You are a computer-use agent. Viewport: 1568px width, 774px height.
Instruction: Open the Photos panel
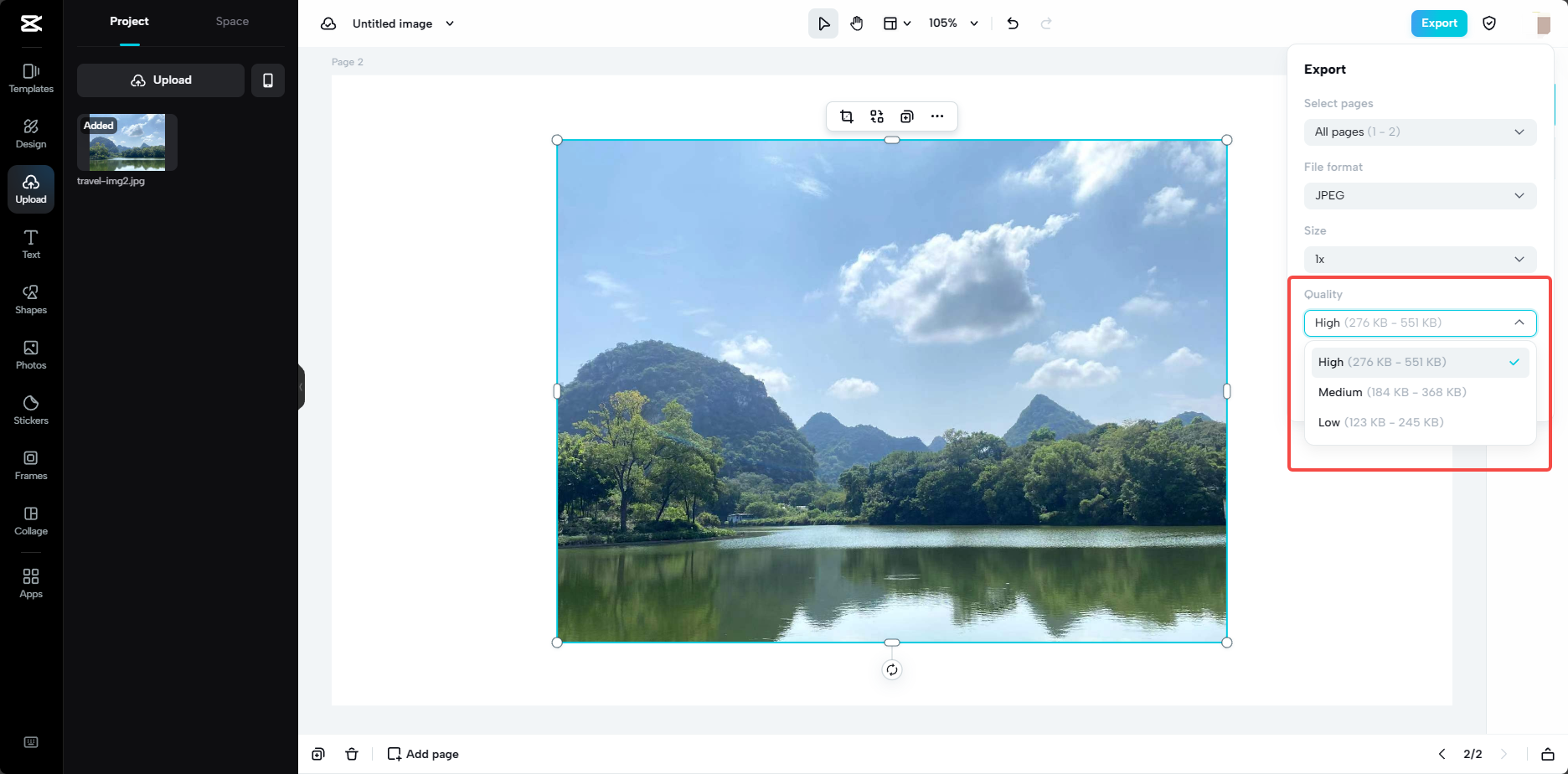(31, 355)
